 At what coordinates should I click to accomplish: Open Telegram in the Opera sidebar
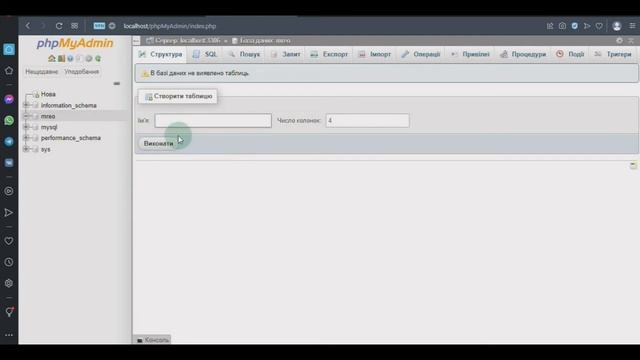click(x=9, y=142)
